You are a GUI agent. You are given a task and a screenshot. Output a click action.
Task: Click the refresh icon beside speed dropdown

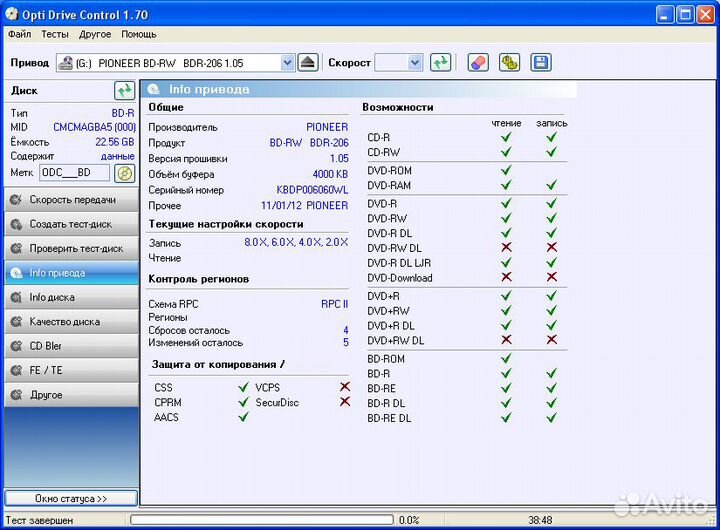440,63
